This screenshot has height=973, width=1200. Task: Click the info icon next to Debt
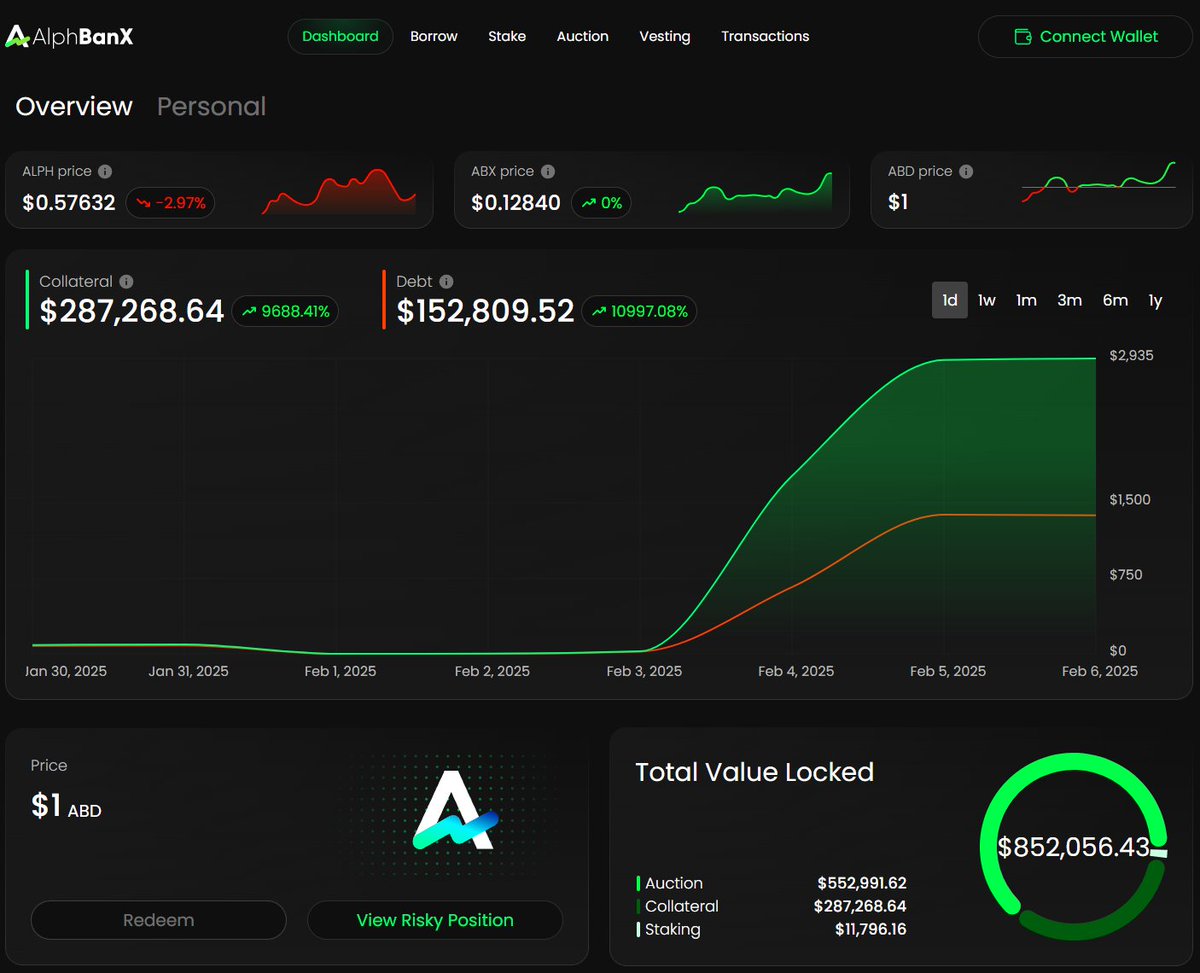446,282
